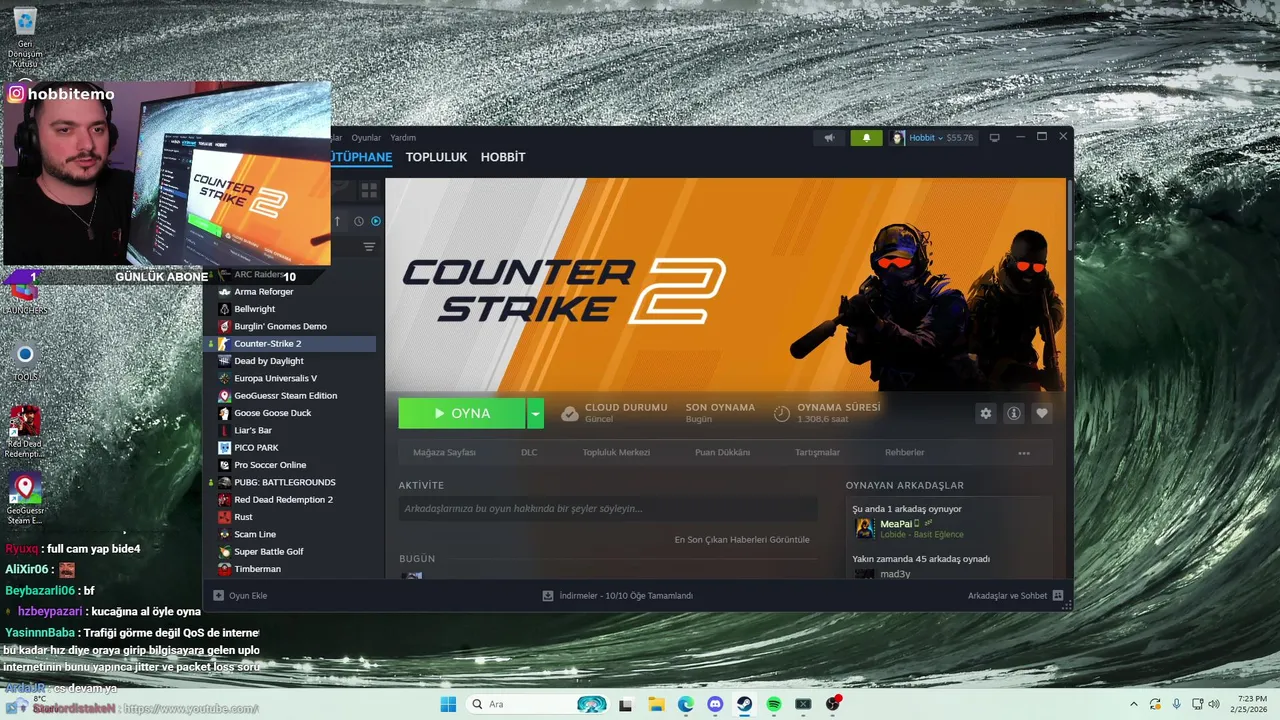The width and height of the screenshot is (1280, 720).
Task: Click the Hobbit profile avatar
Action: pyautogui.click(x=898, y=138)
